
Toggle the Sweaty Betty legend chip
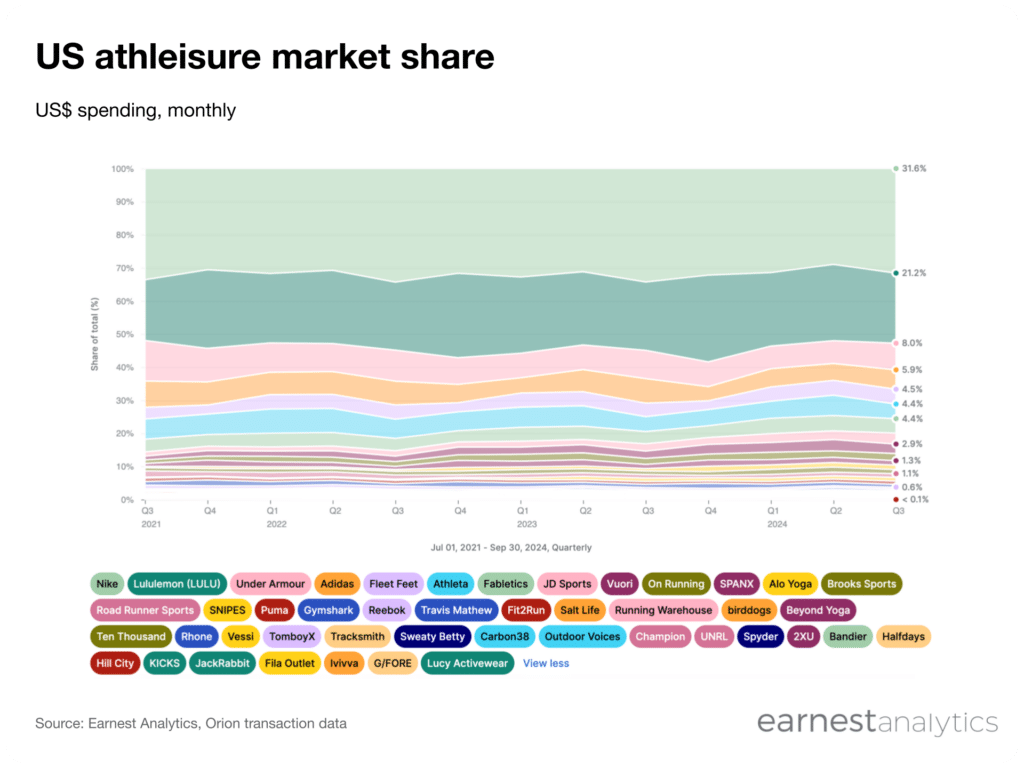[x=432, y=636]
